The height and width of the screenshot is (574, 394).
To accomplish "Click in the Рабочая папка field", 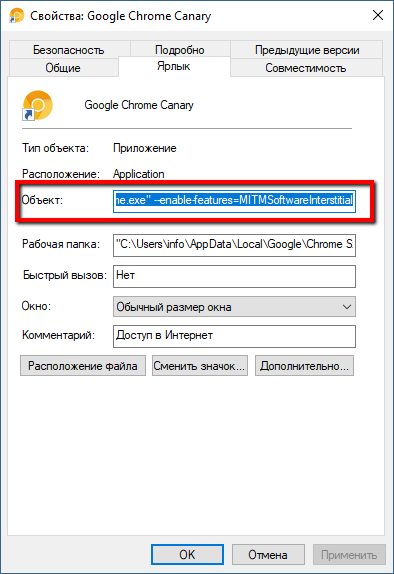I will (x=234, y=245).
